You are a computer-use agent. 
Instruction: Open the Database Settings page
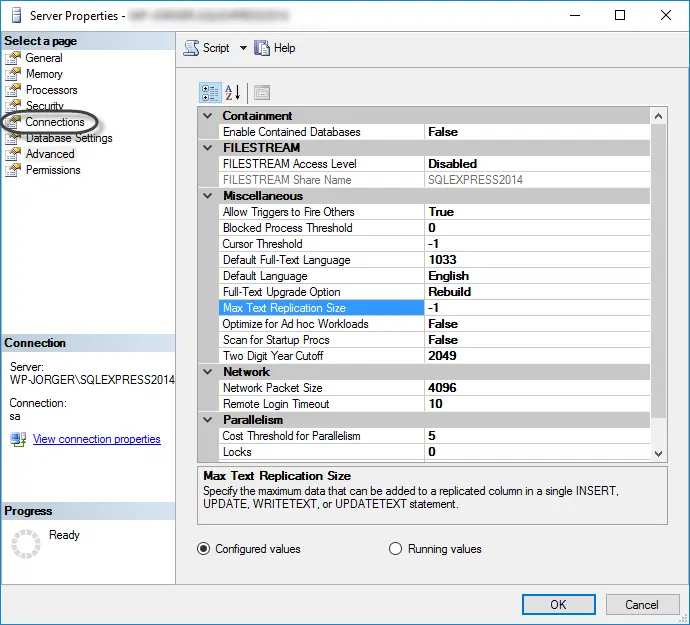(x=69, y=138)
